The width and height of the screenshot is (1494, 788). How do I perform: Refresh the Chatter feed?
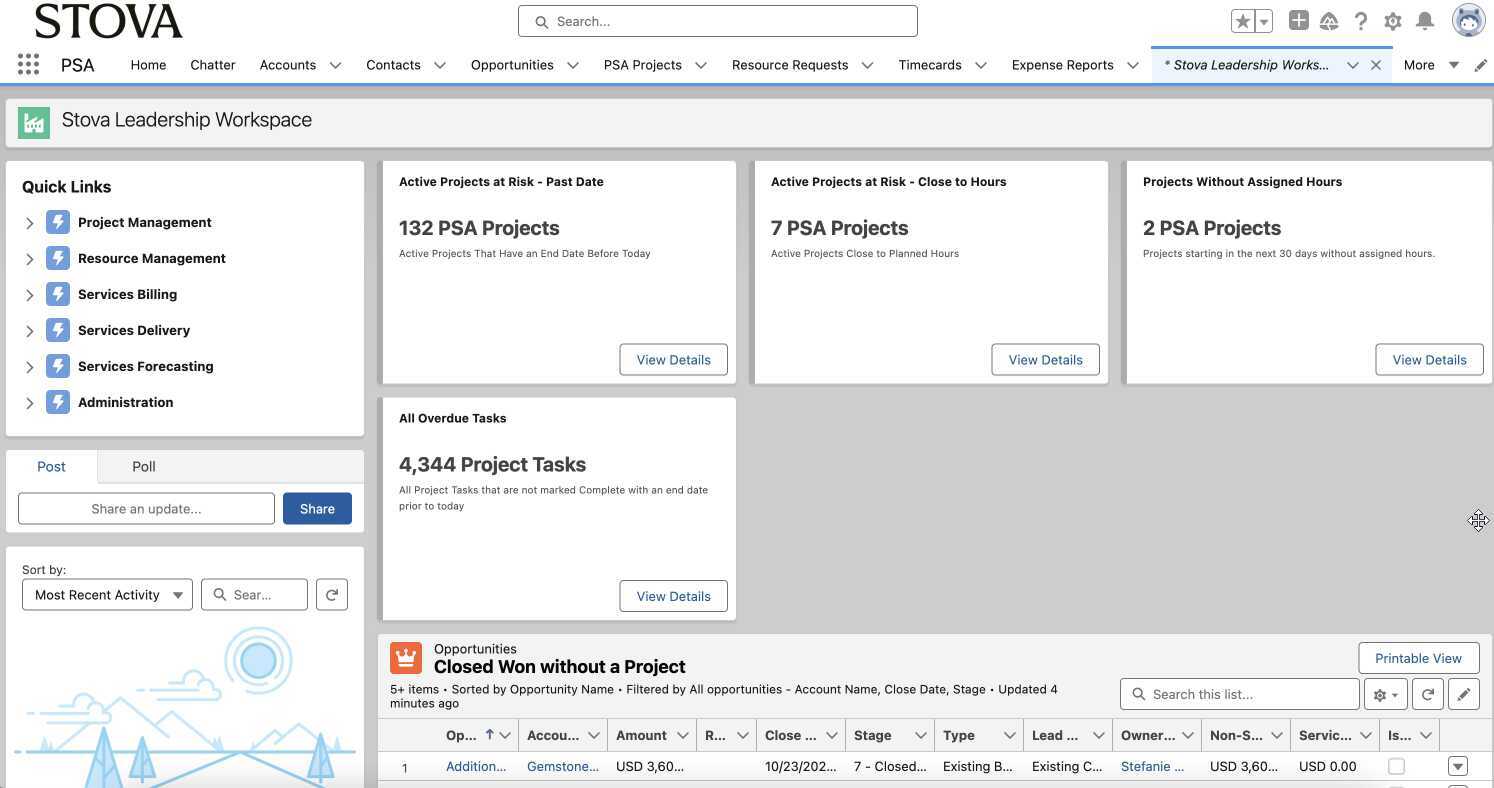pos(332,595)
